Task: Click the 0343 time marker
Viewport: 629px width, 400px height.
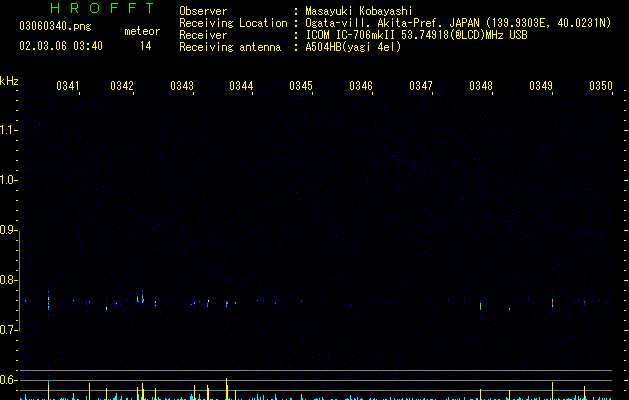Action: (182, 86)
